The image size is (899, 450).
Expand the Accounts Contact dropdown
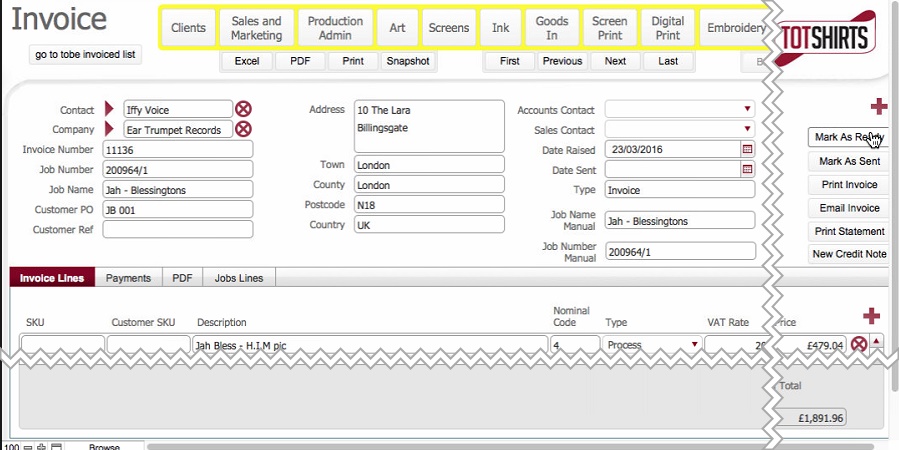pos(747,109)
